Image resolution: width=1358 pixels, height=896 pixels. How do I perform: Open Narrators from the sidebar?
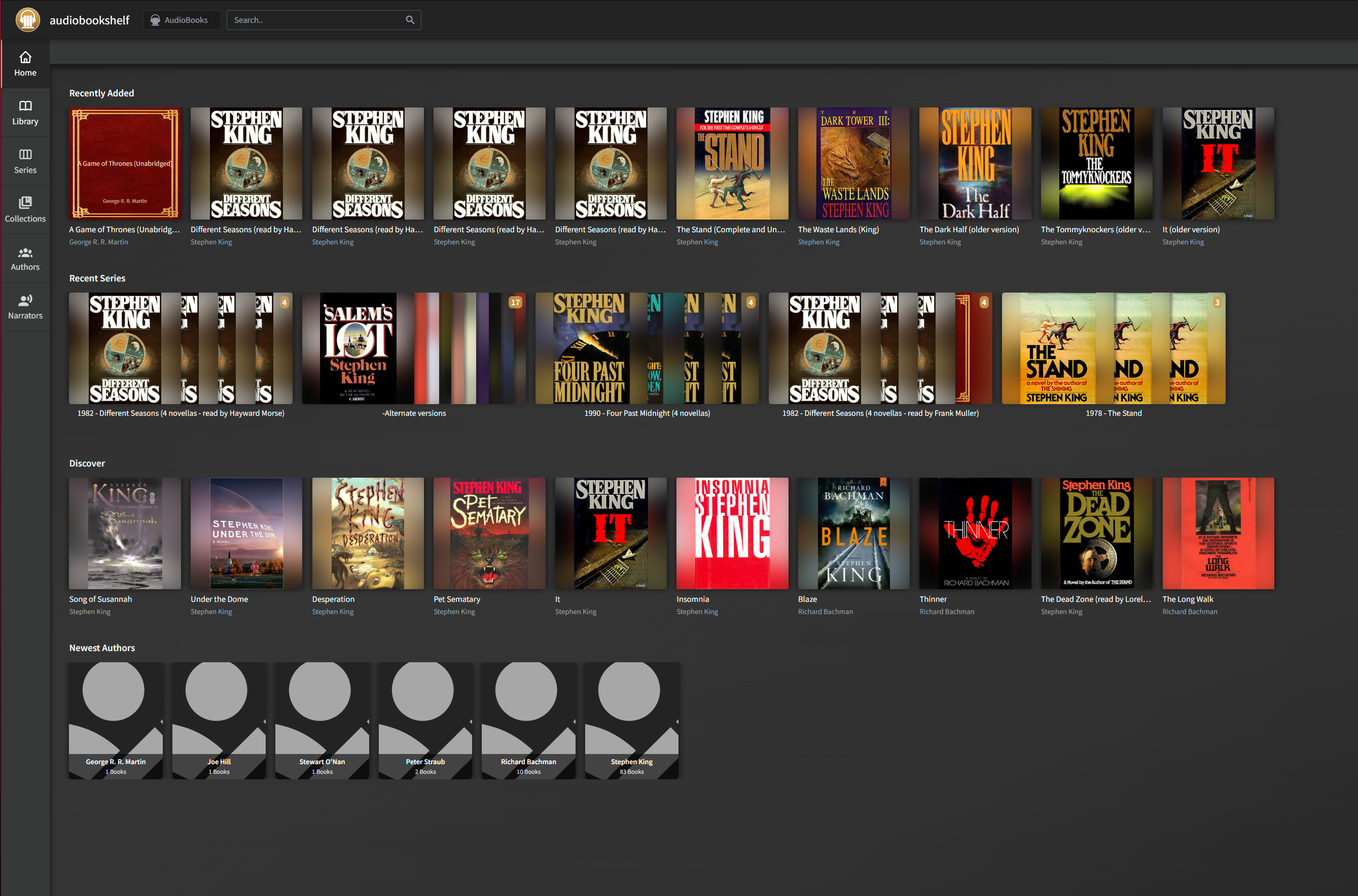25,307
